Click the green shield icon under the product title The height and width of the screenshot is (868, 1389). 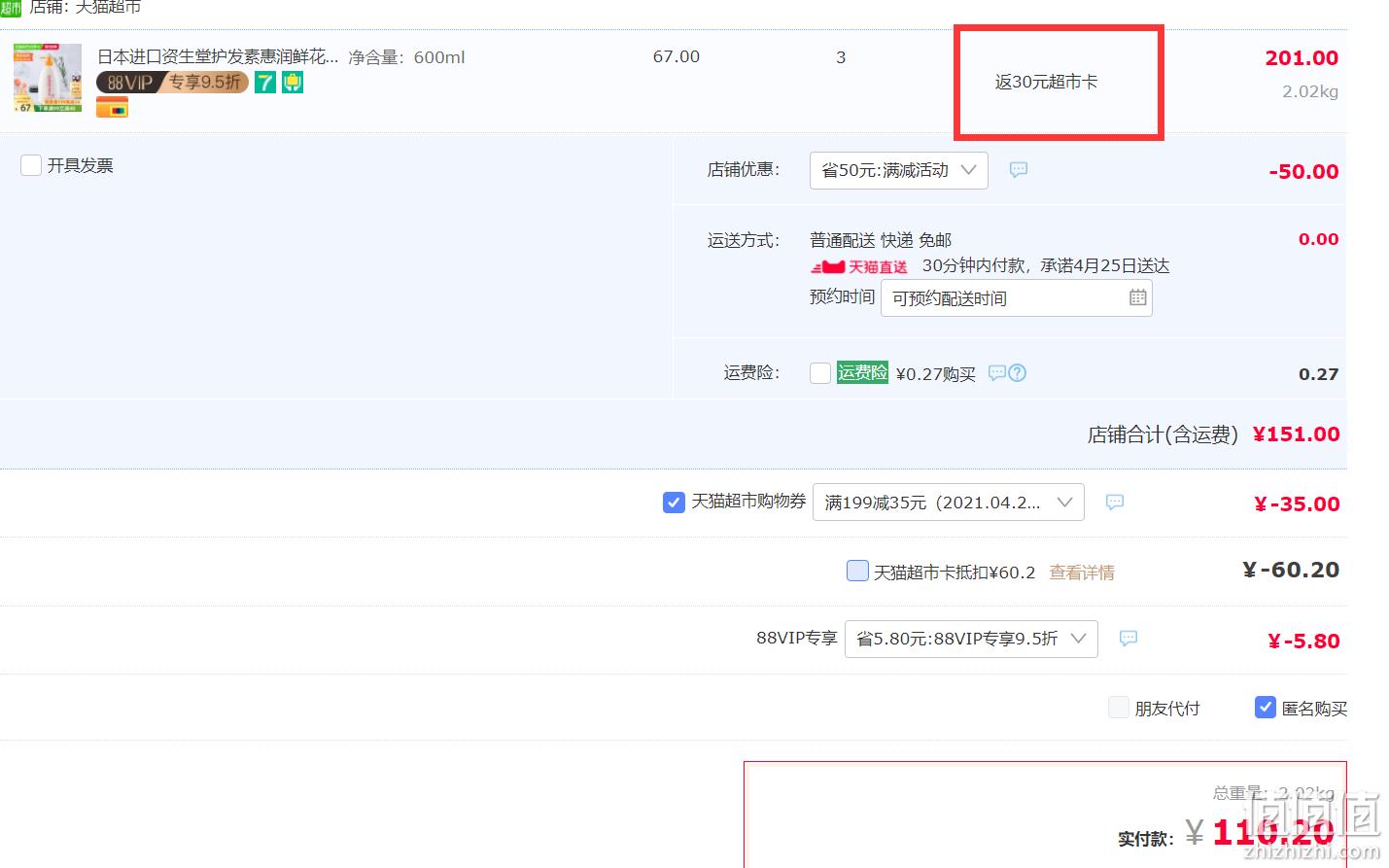point(293,83)
